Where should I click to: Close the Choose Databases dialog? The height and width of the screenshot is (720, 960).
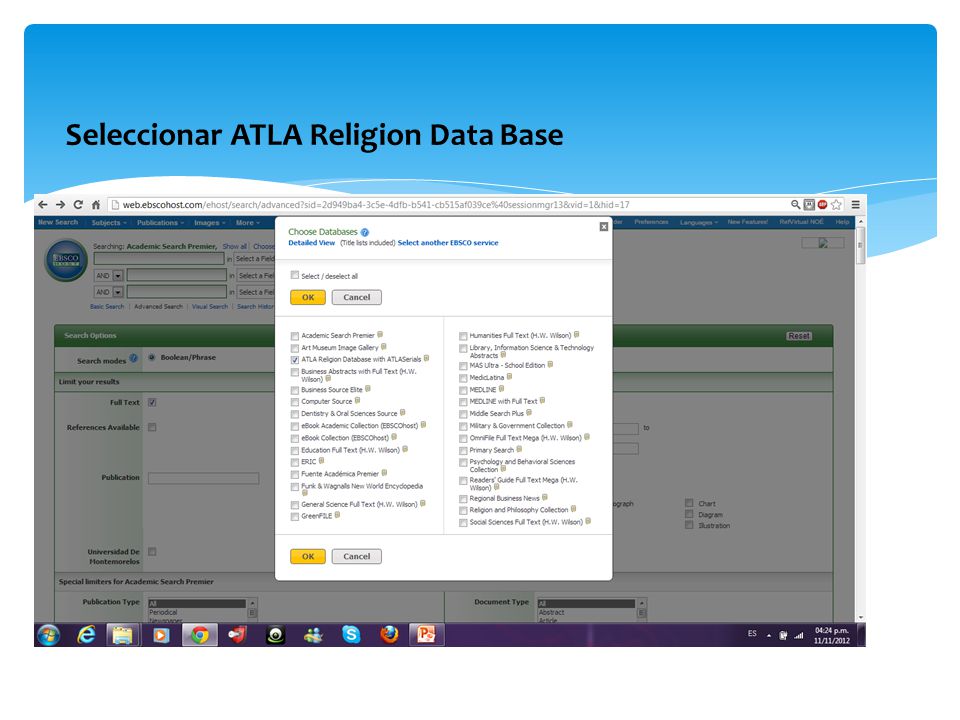pyautogui.click(x=604, y=227)
